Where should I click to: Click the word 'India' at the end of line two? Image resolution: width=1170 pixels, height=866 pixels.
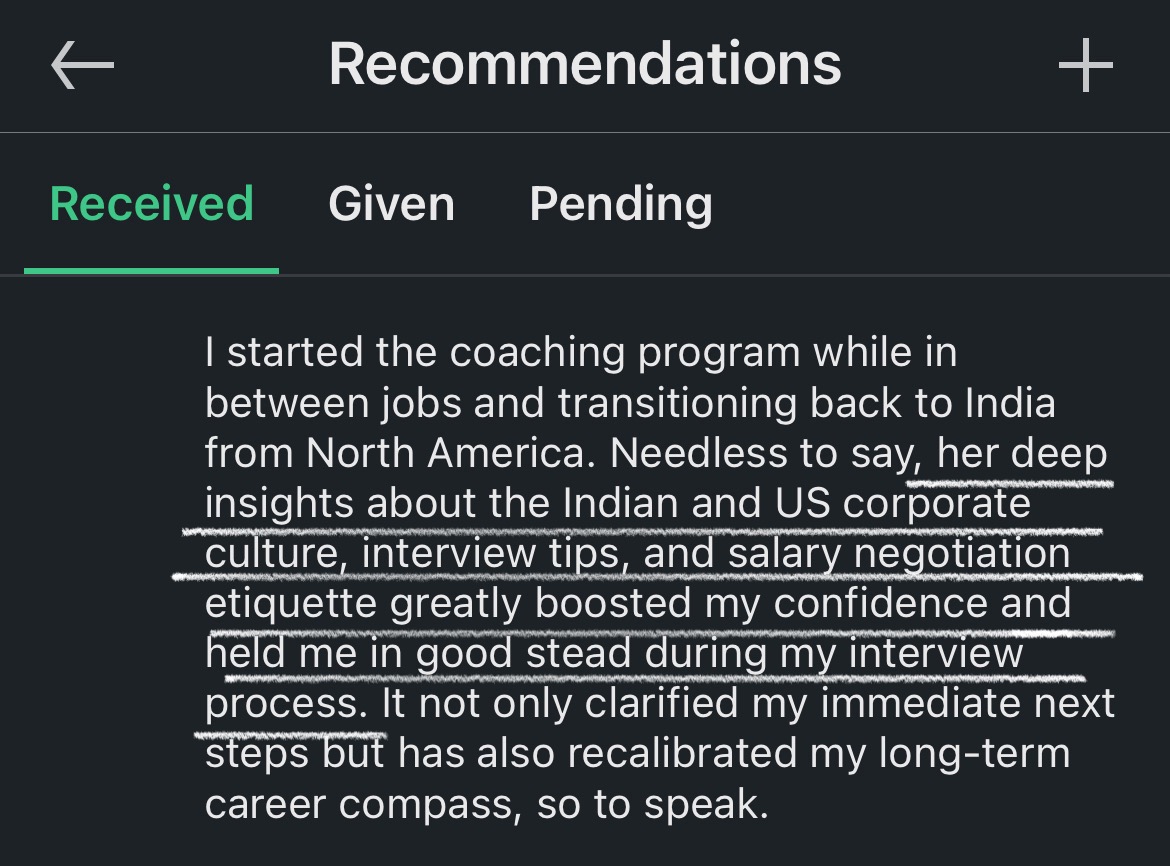point(1010,403)
